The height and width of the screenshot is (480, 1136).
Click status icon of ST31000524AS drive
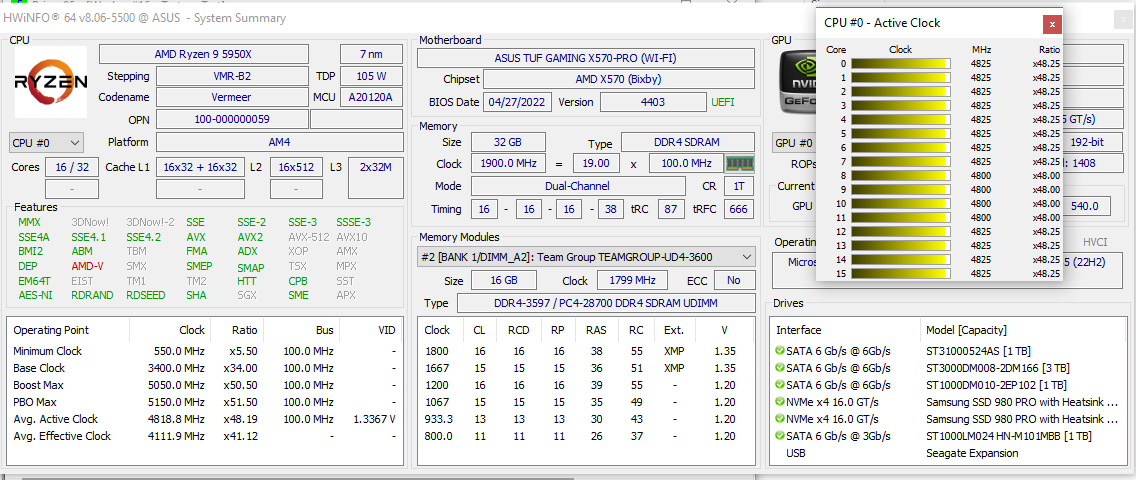[780, 351]
